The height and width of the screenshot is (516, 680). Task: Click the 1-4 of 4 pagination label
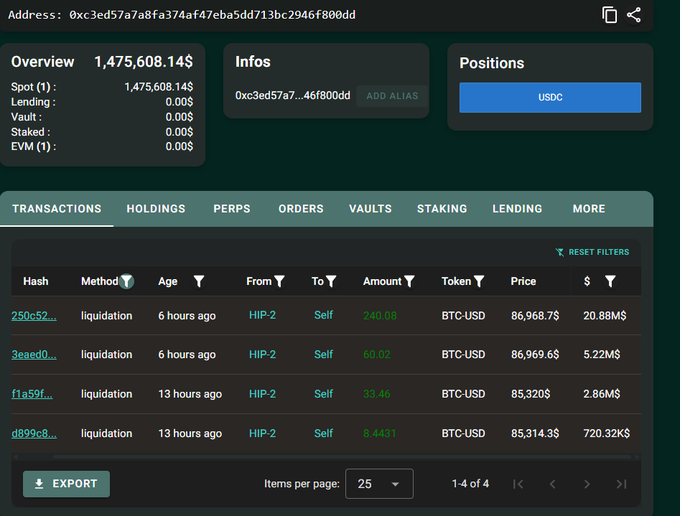coord(471,483)
